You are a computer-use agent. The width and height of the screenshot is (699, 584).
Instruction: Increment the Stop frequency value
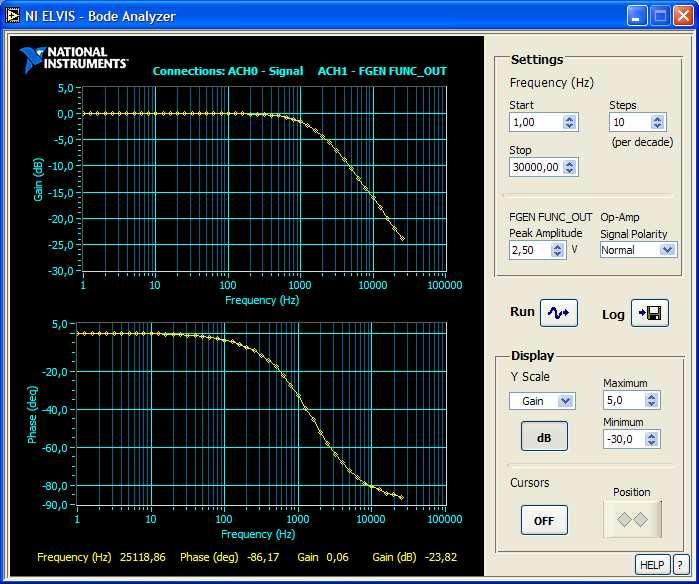[x=569, y=164]
